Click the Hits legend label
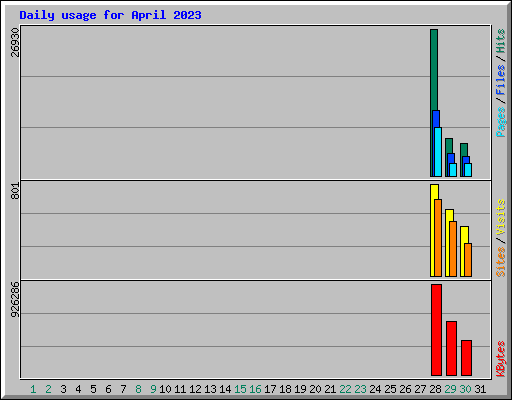Screen dimensions: 512x400 point(500,41)
